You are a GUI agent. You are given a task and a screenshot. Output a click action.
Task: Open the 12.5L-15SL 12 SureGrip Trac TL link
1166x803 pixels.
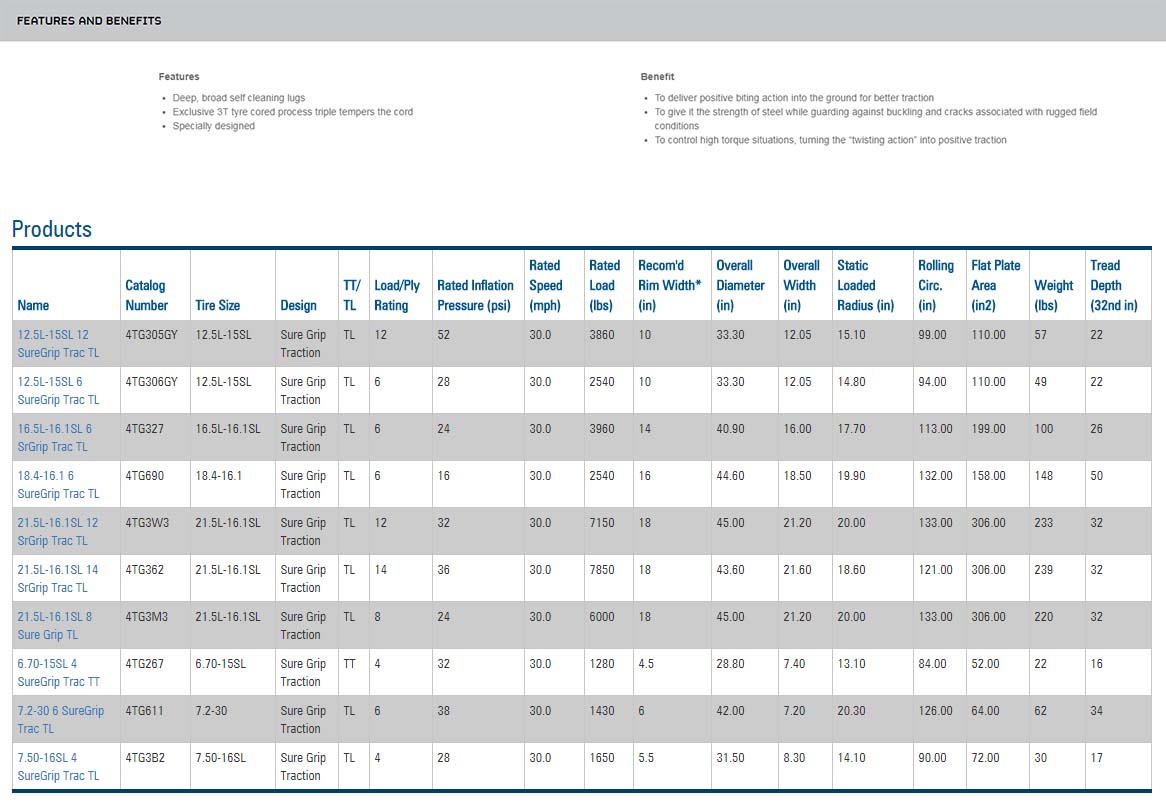click(58, 343)
